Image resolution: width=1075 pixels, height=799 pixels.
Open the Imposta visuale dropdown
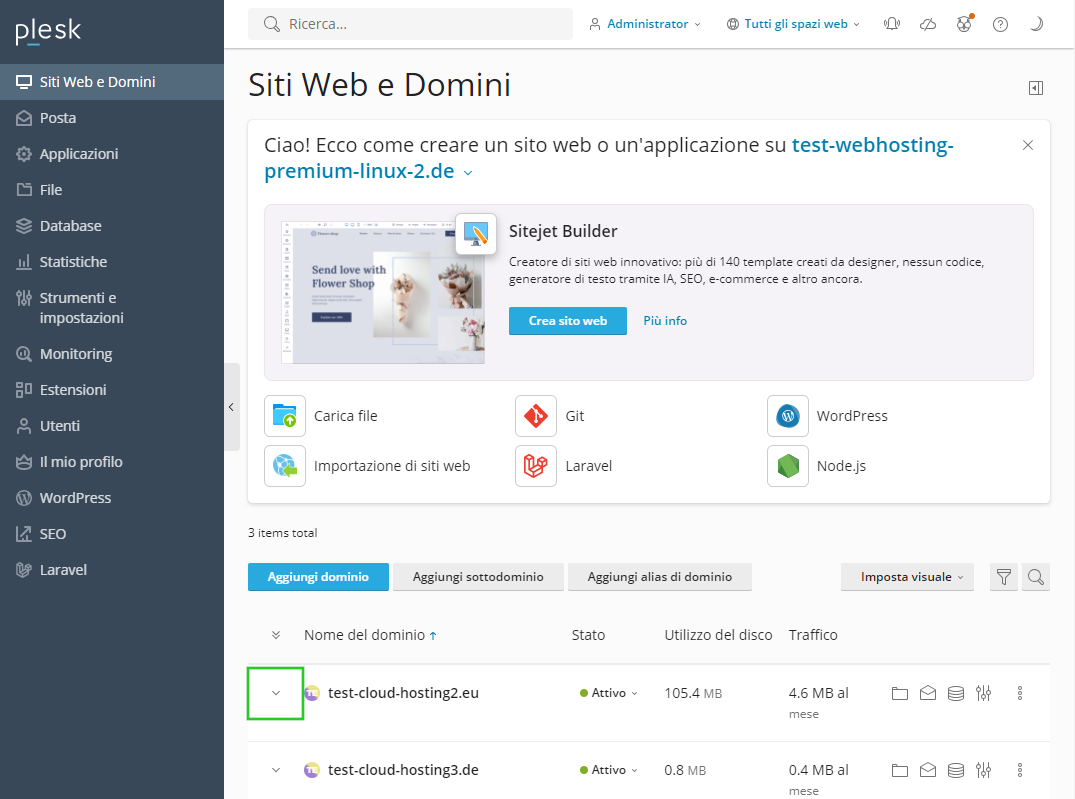click(907, 577)
